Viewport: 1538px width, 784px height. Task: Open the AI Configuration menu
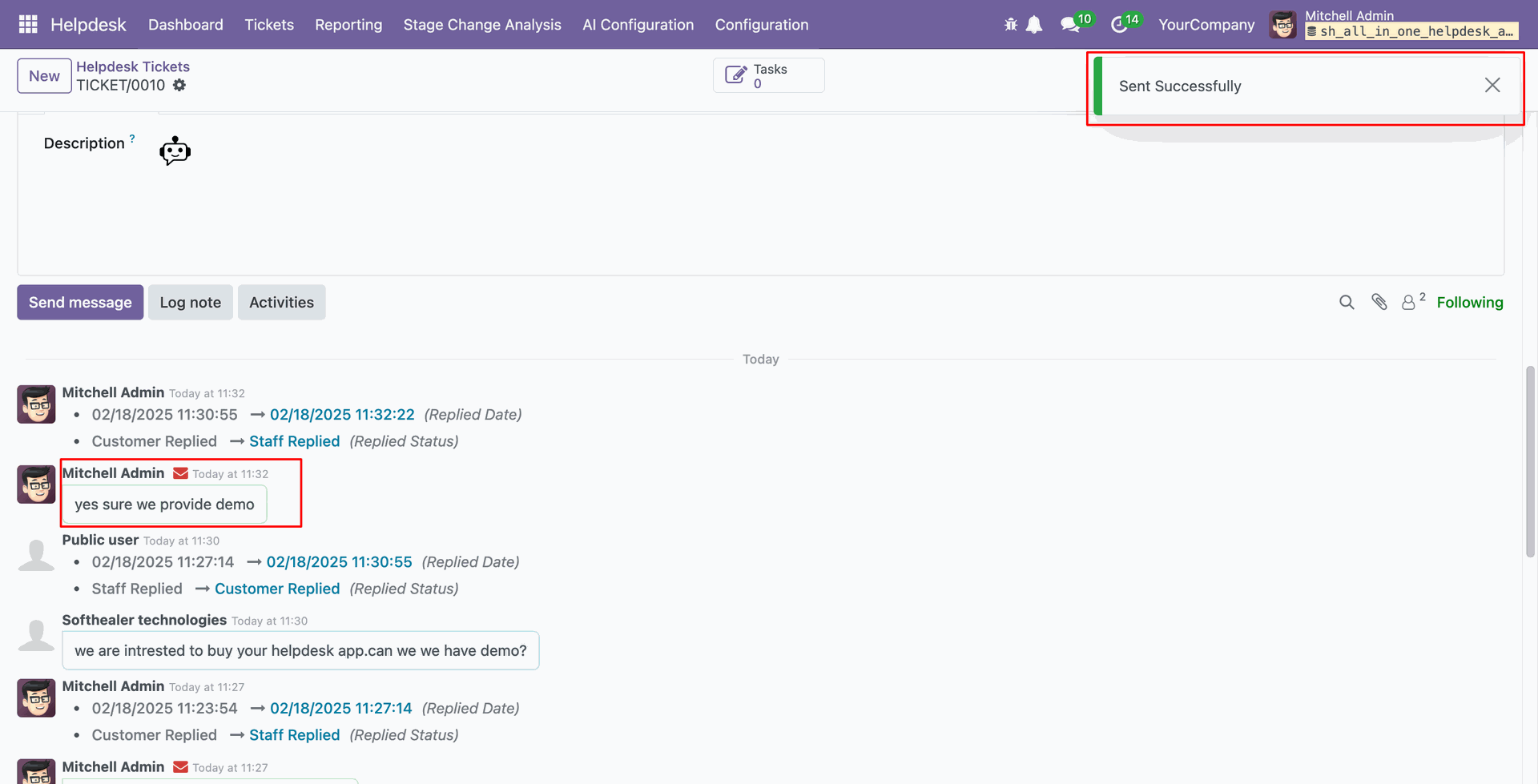pos(638,25)
